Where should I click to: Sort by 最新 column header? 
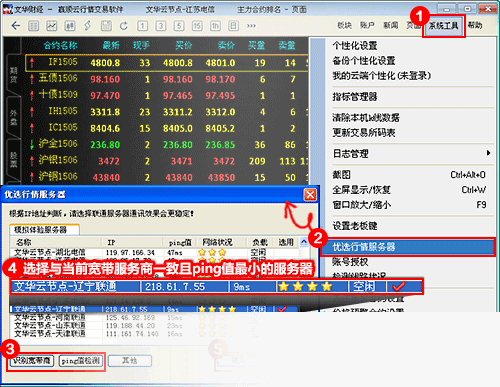pos(111,45)
